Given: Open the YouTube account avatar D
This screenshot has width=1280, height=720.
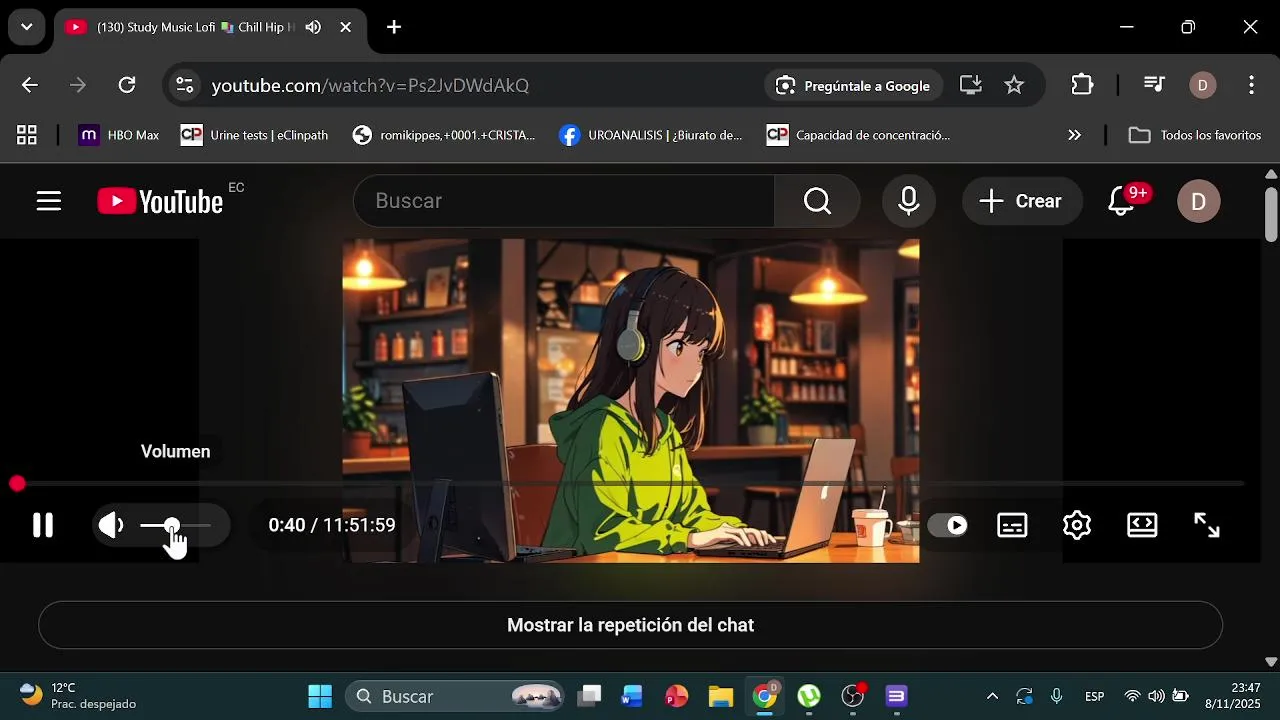Looking at the screenshot, I should click(1198, 201).
